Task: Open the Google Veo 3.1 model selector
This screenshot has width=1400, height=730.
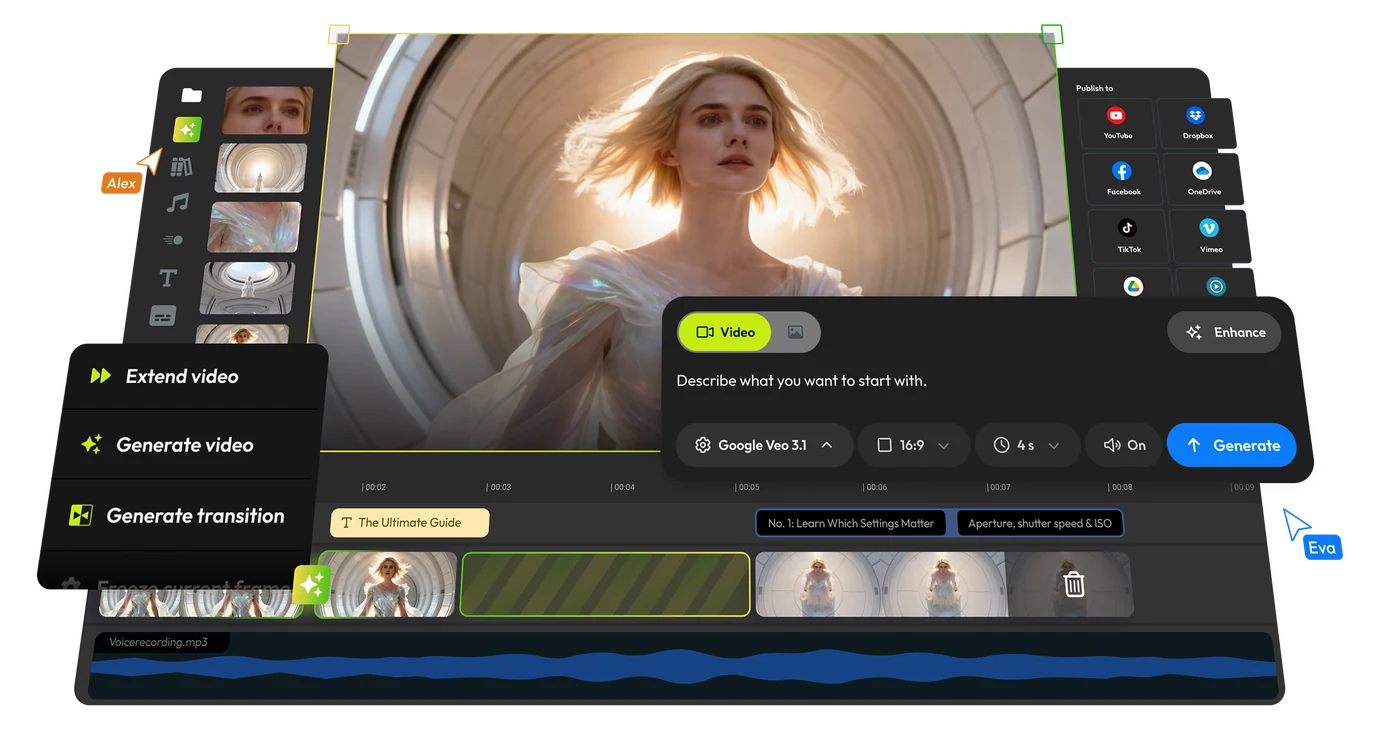Action: (764, 445)
